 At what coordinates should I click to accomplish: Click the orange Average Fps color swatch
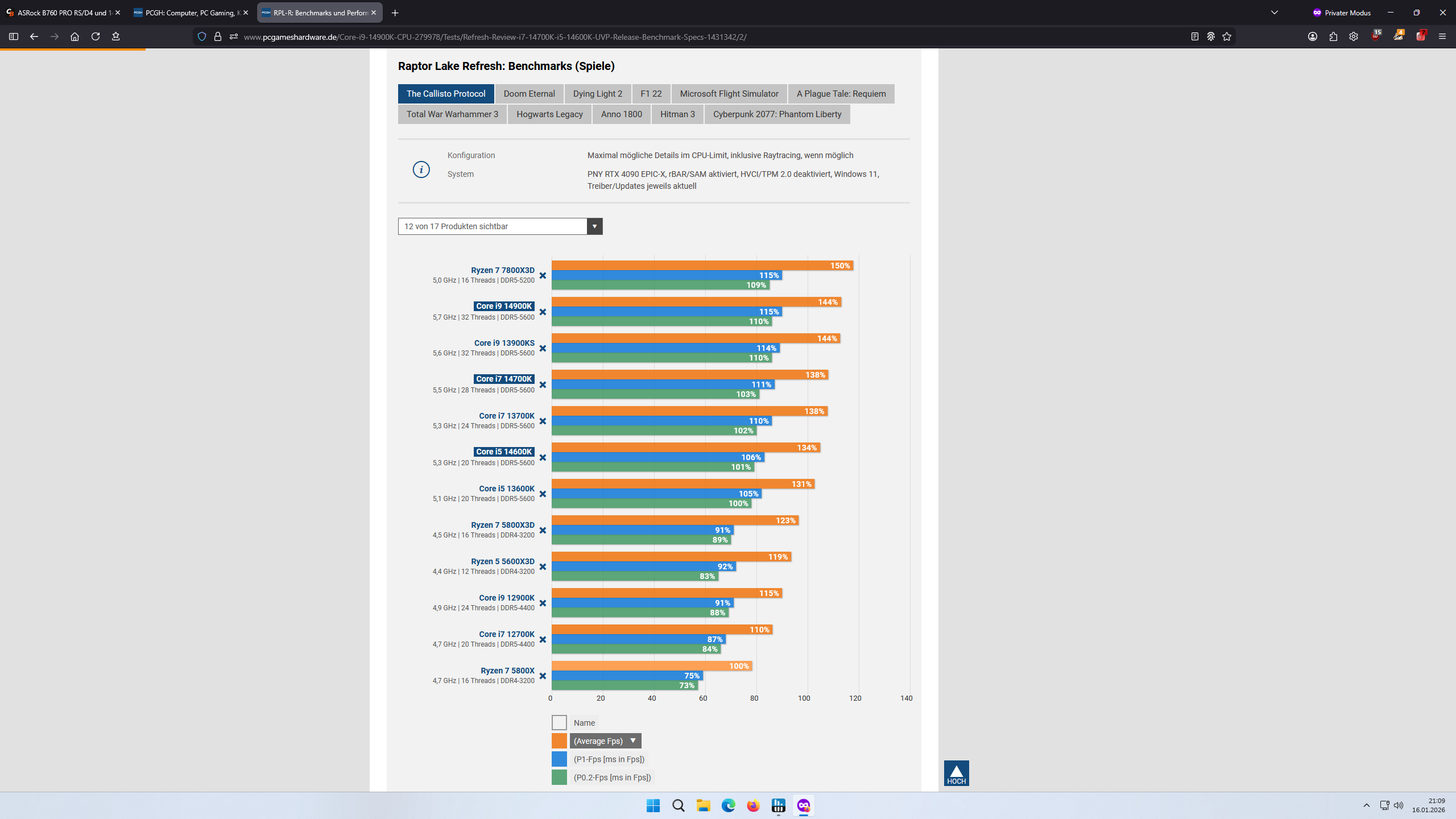point(559,741)
